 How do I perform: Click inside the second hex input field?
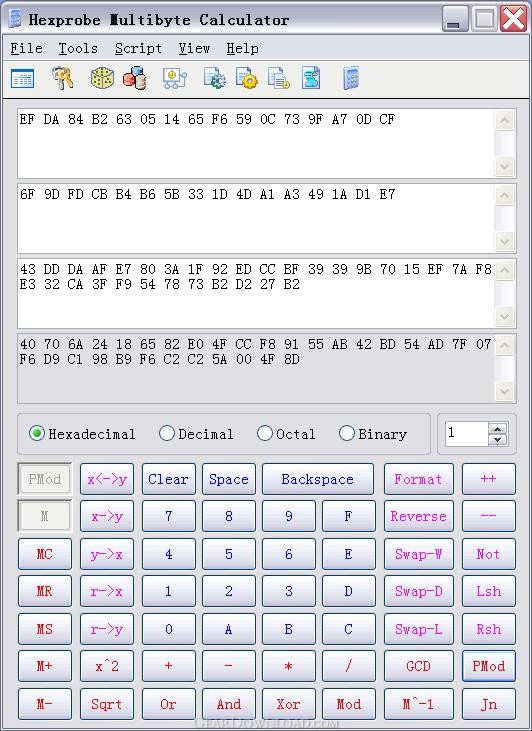pos(256,219)
